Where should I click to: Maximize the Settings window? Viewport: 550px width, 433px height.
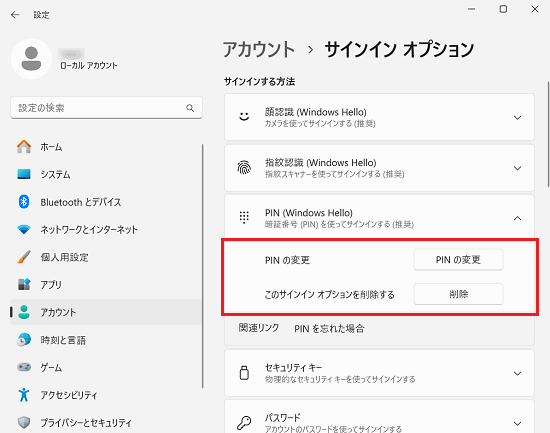[x=503, y=9]
